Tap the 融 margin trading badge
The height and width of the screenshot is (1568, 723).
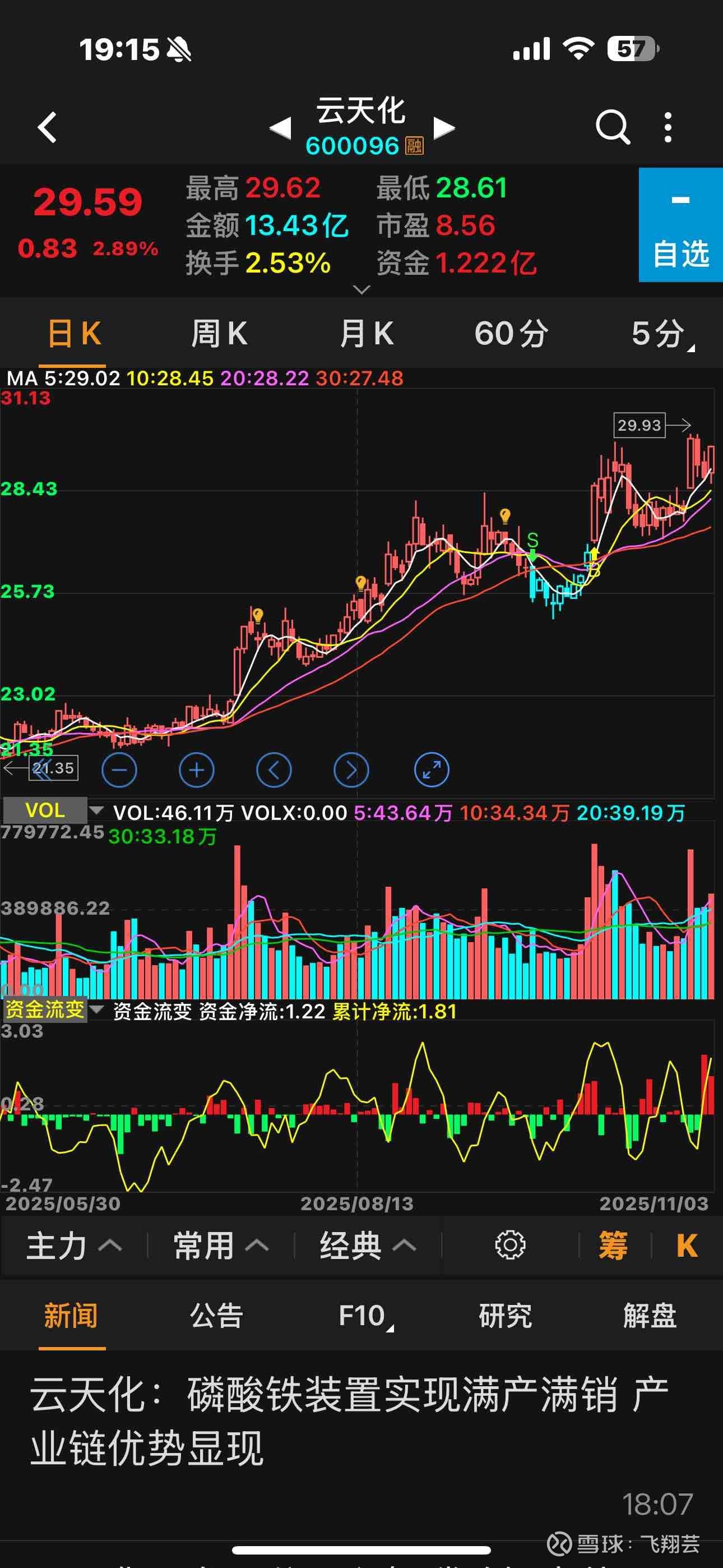(x=414, y=146)
